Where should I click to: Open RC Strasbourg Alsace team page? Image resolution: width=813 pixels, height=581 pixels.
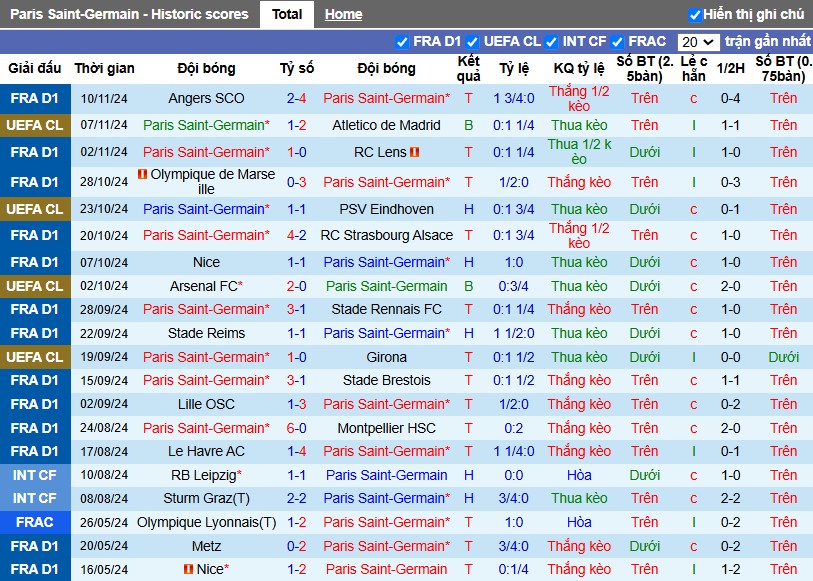coord(386,235)
